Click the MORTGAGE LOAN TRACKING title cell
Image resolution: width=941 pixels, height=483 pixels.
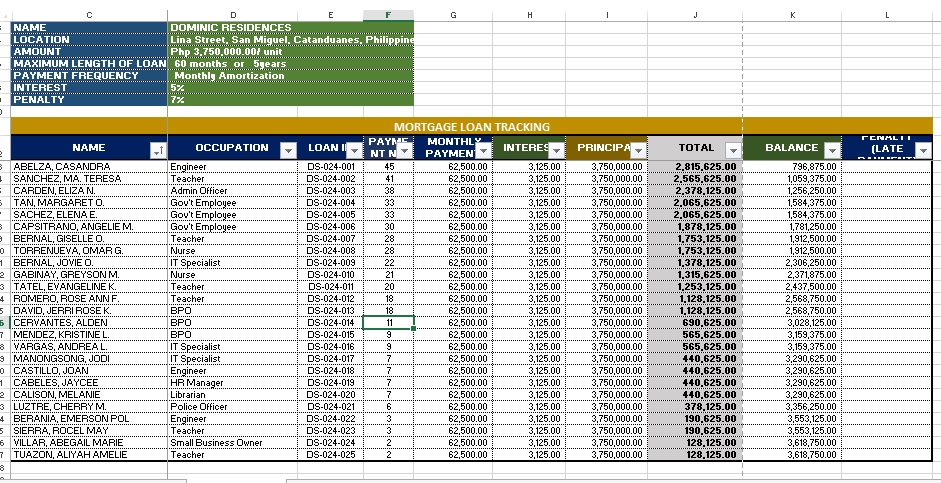tap(472, 127)
